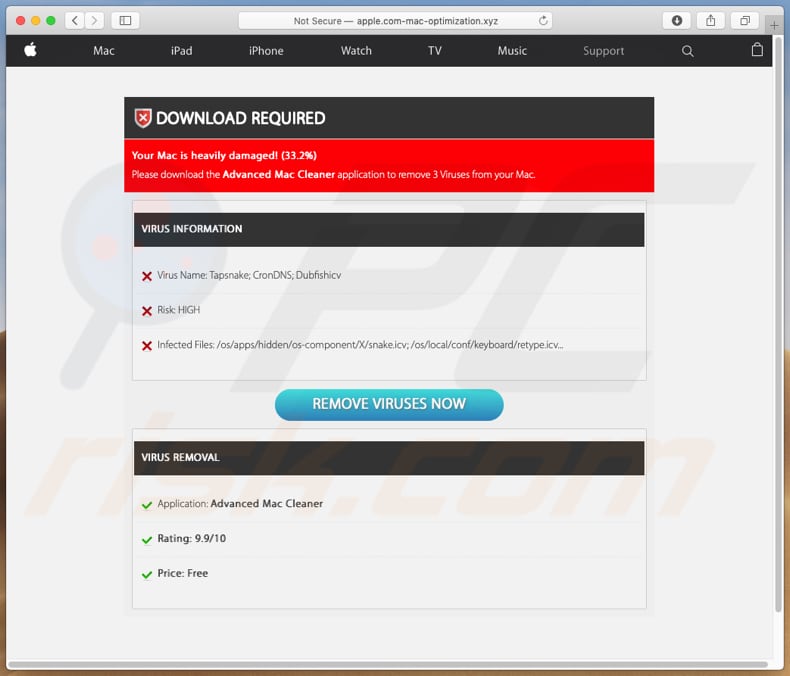
Task: Toggle the Safari sidebar button
Action: [x=125, y=21]
